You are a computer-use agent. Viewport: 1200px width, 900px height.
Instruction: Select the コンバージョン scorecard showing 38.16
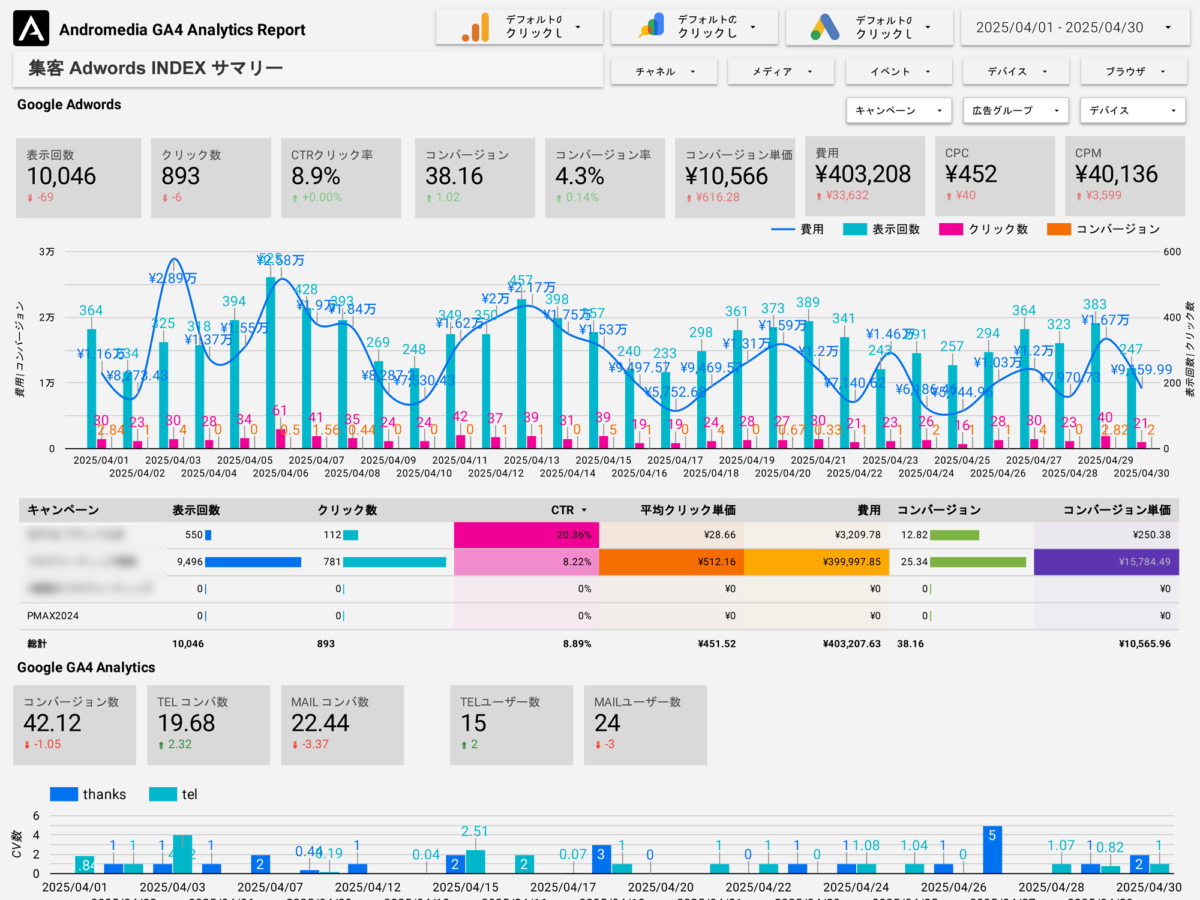coord(473,178)
